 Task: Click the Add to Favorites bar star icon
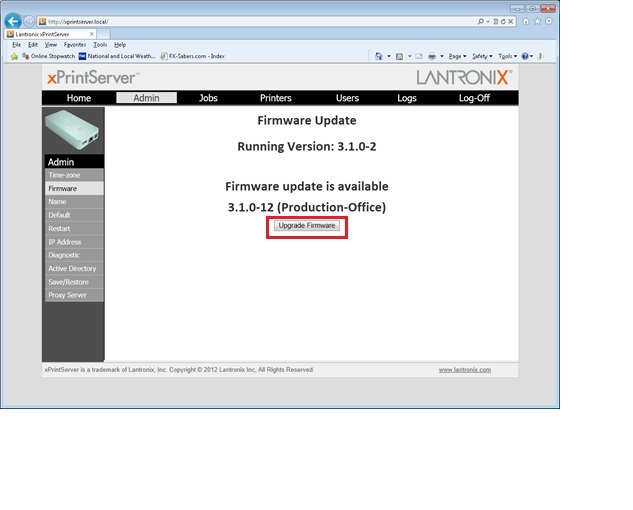click(14, 56)
